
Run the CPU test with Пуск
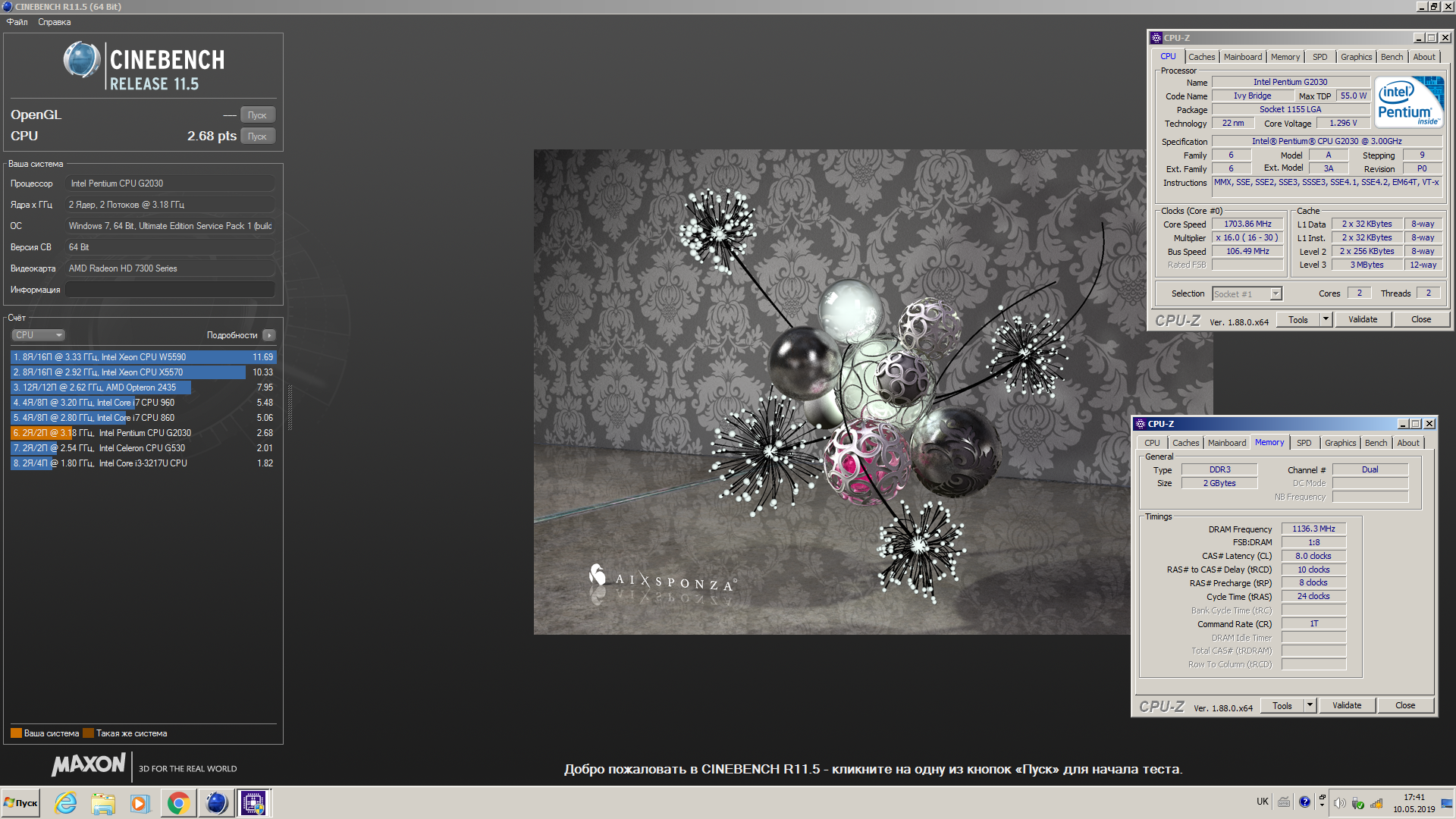pyautogui.click(x=257, y=136)
